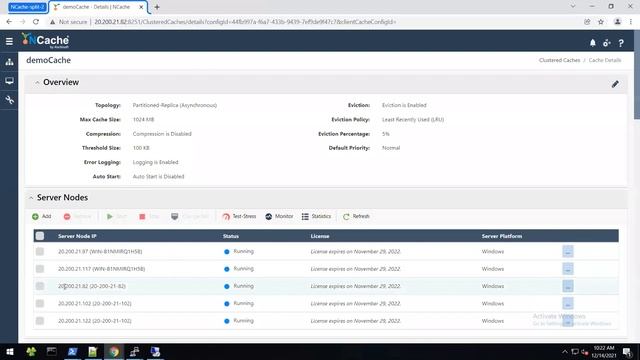Viewport: 640px width, 360px height.
Task: Select the checkbox for node 20.200.21.117
Action: pyautogui.click(x=40, y=269)
